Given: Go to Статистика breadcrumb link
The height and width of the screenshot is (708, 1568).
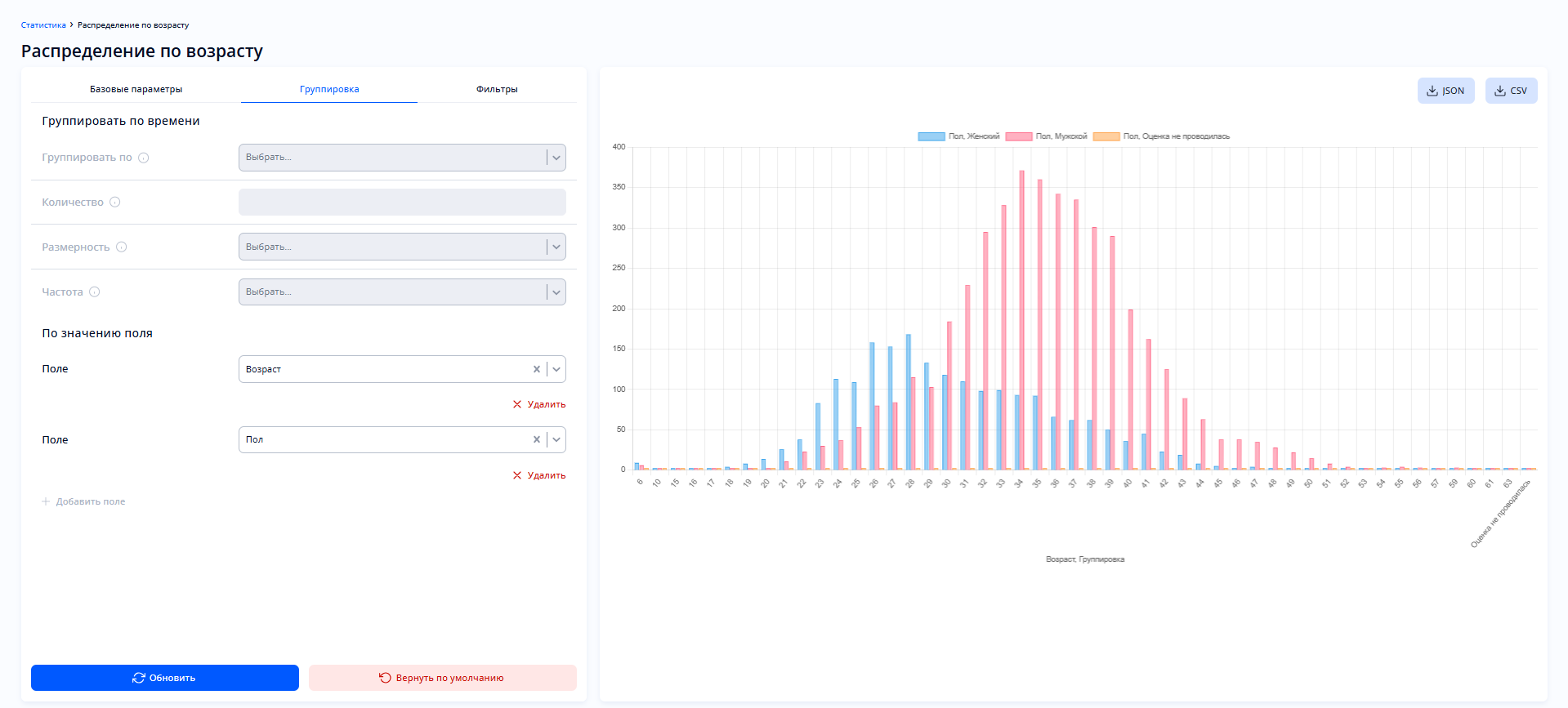Looking at the screenshot, I should pos(43,25).
